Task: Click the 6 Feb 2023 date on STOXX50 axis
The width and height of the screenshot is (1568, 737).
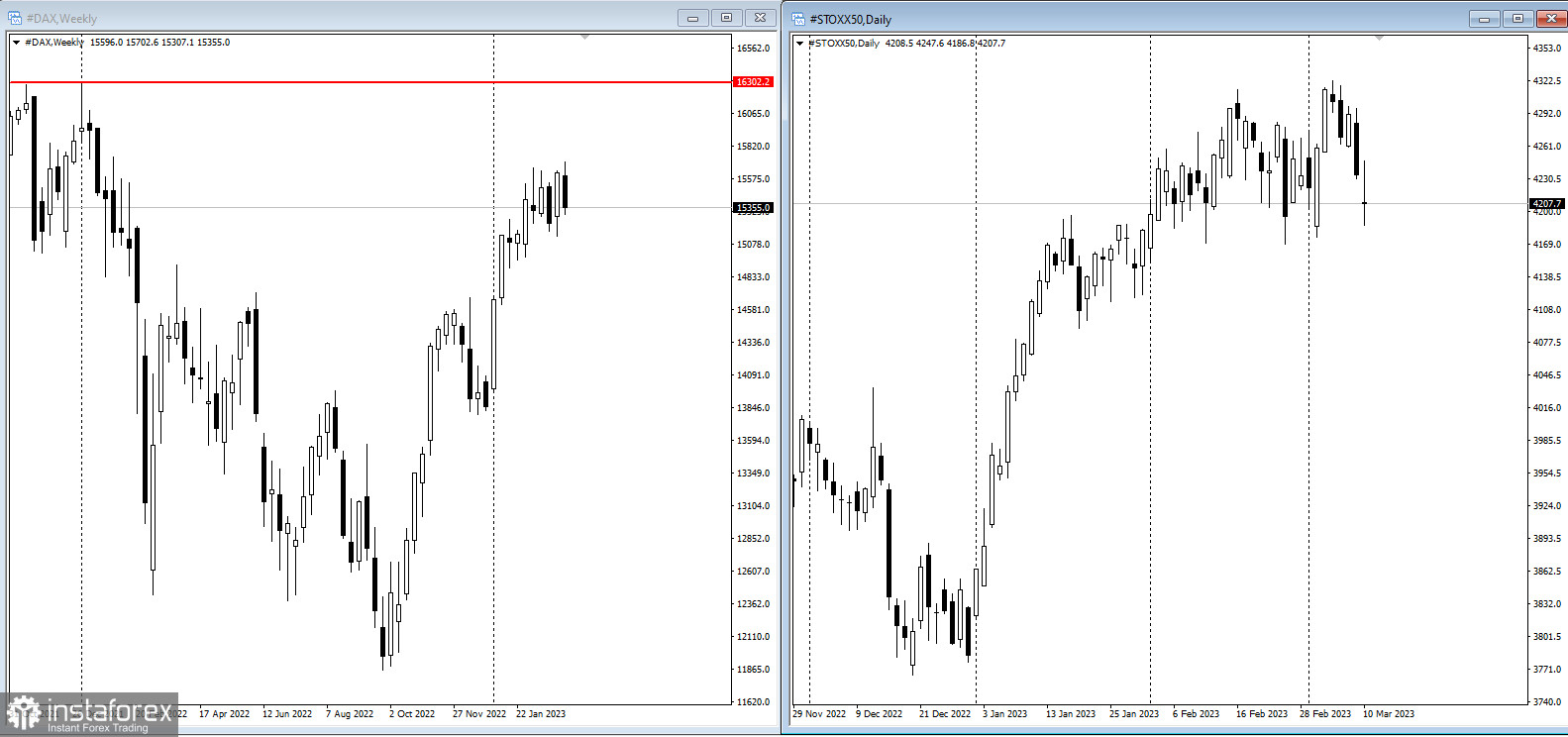Action: click(x=1197, y=714)
